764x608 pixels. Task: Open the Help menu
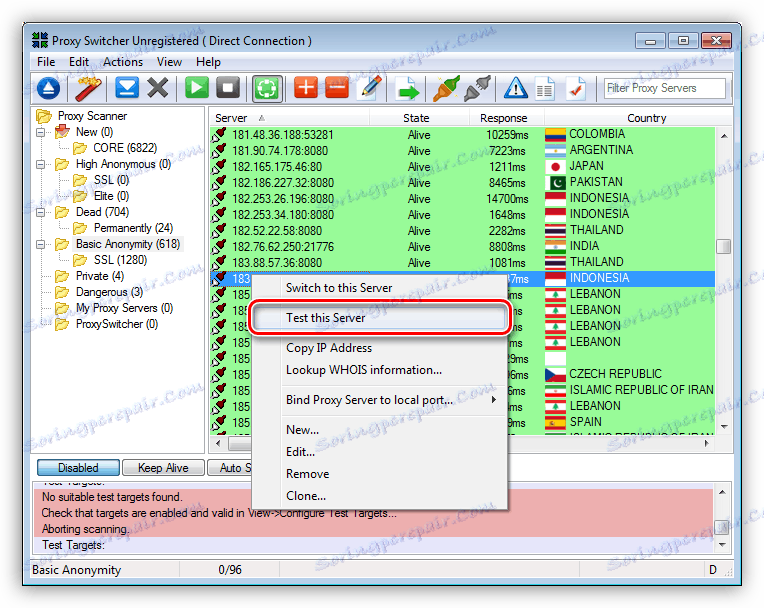tap(208, 62)
